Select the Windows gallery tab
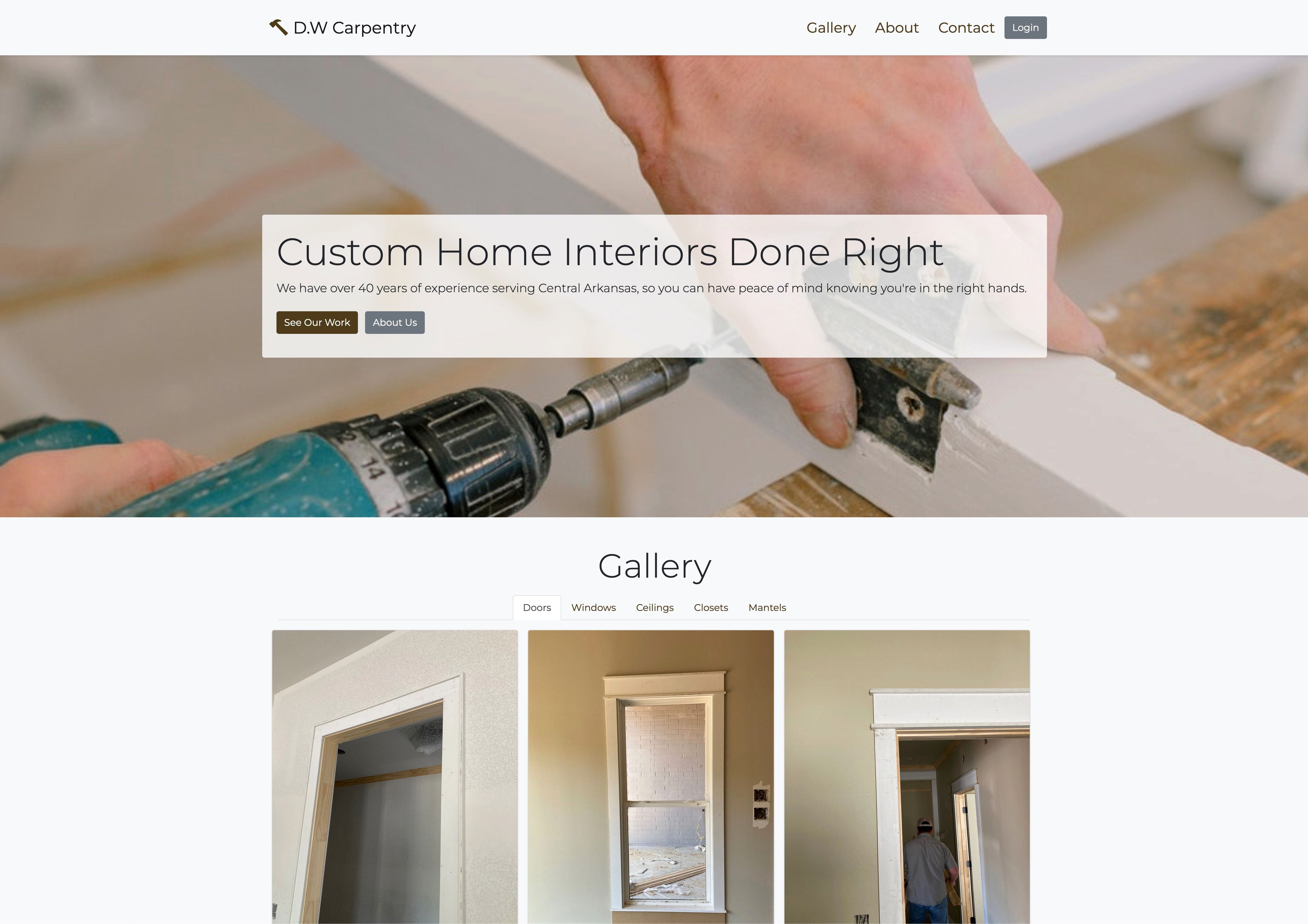1308x924 pixels. click(x=593, y=607)
